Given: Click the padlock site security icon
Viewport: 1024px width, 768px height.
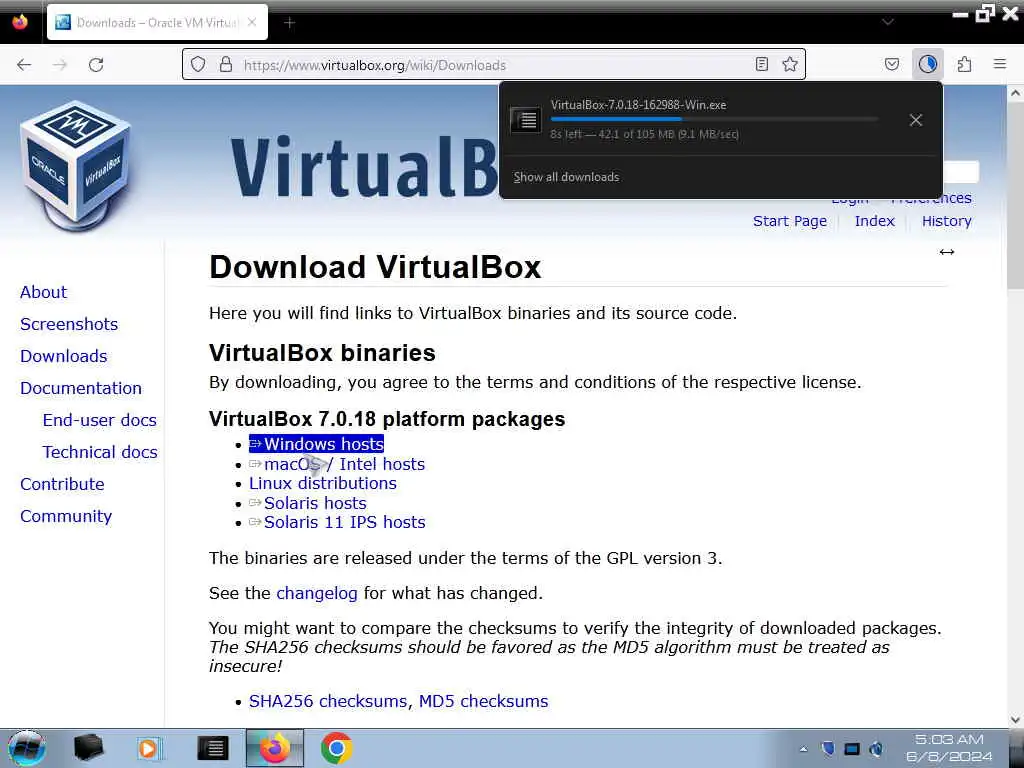Looking at the screenshot, I should (x=226, y=65).
